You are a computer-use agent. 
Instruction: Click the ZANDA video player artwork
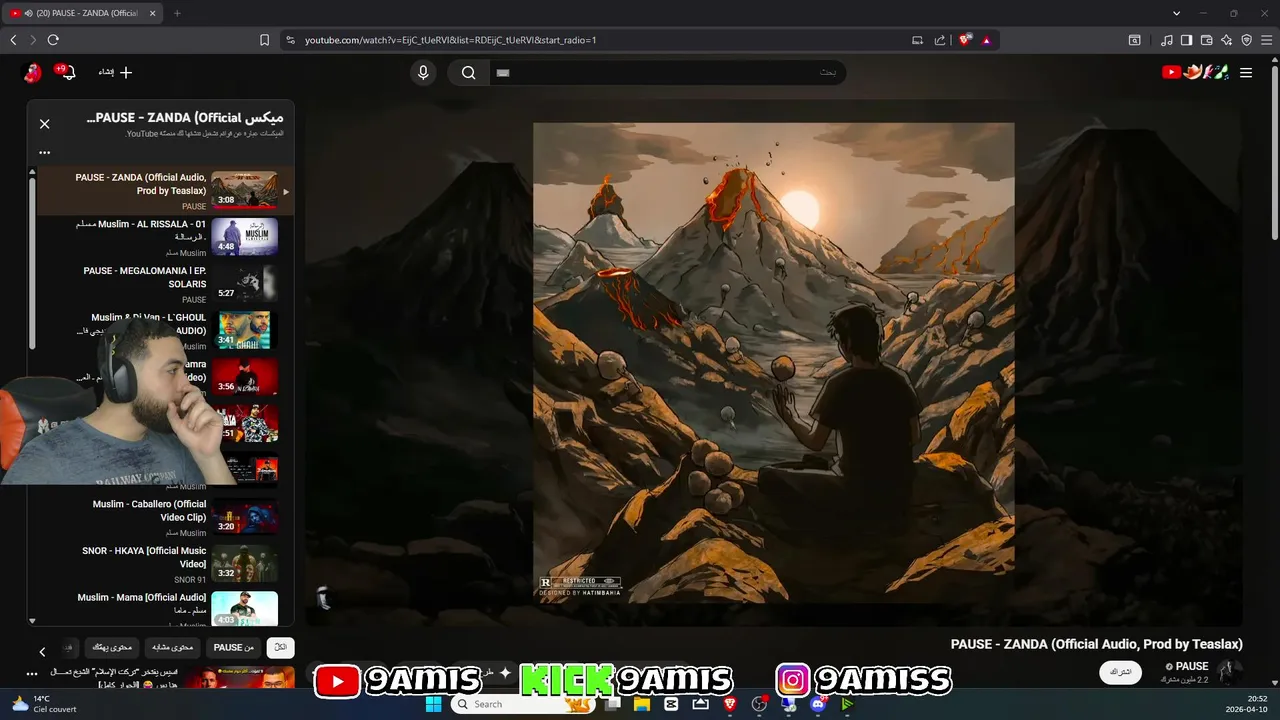click(773, 363)
